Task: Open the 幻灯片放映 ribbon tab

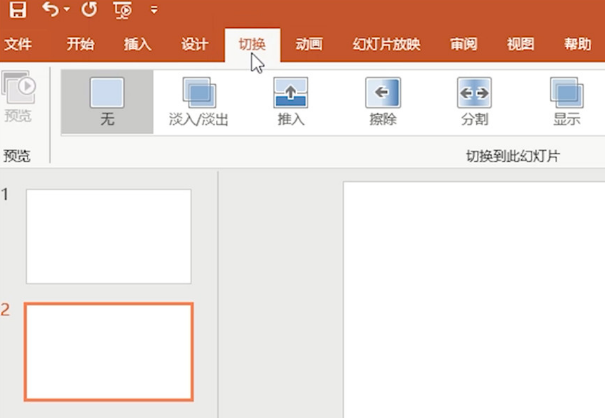Action: [x=386, y=44]
